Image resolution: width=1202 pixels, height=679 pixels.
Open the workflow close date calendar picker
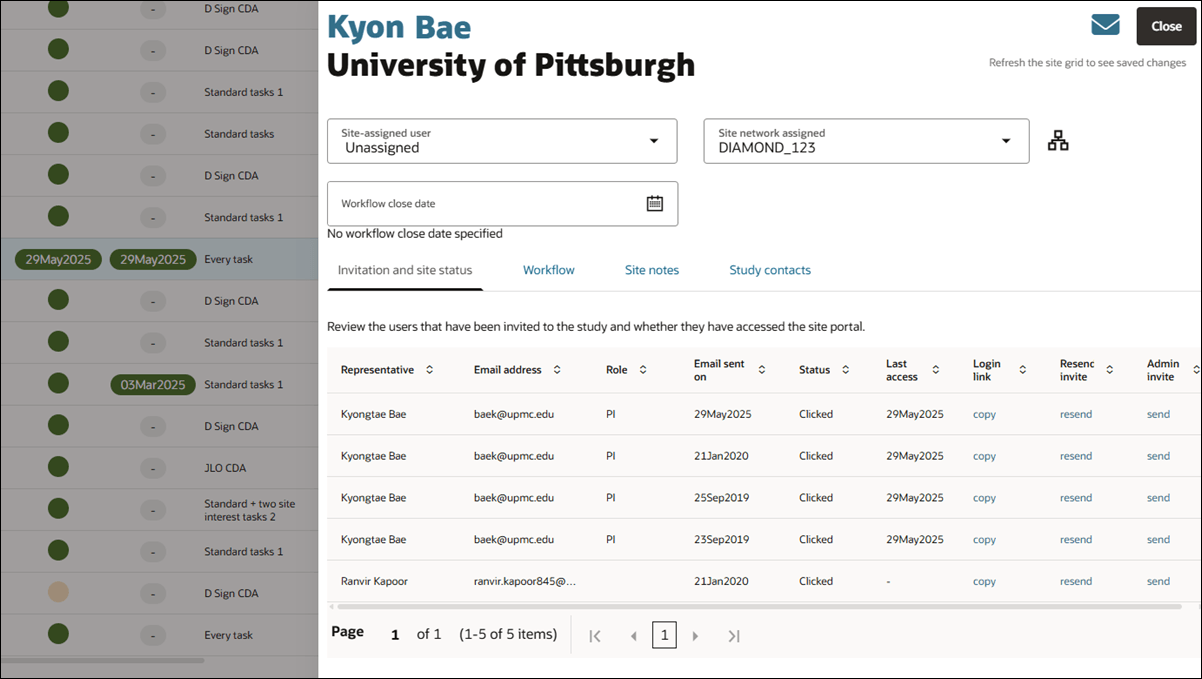point(655,202)
